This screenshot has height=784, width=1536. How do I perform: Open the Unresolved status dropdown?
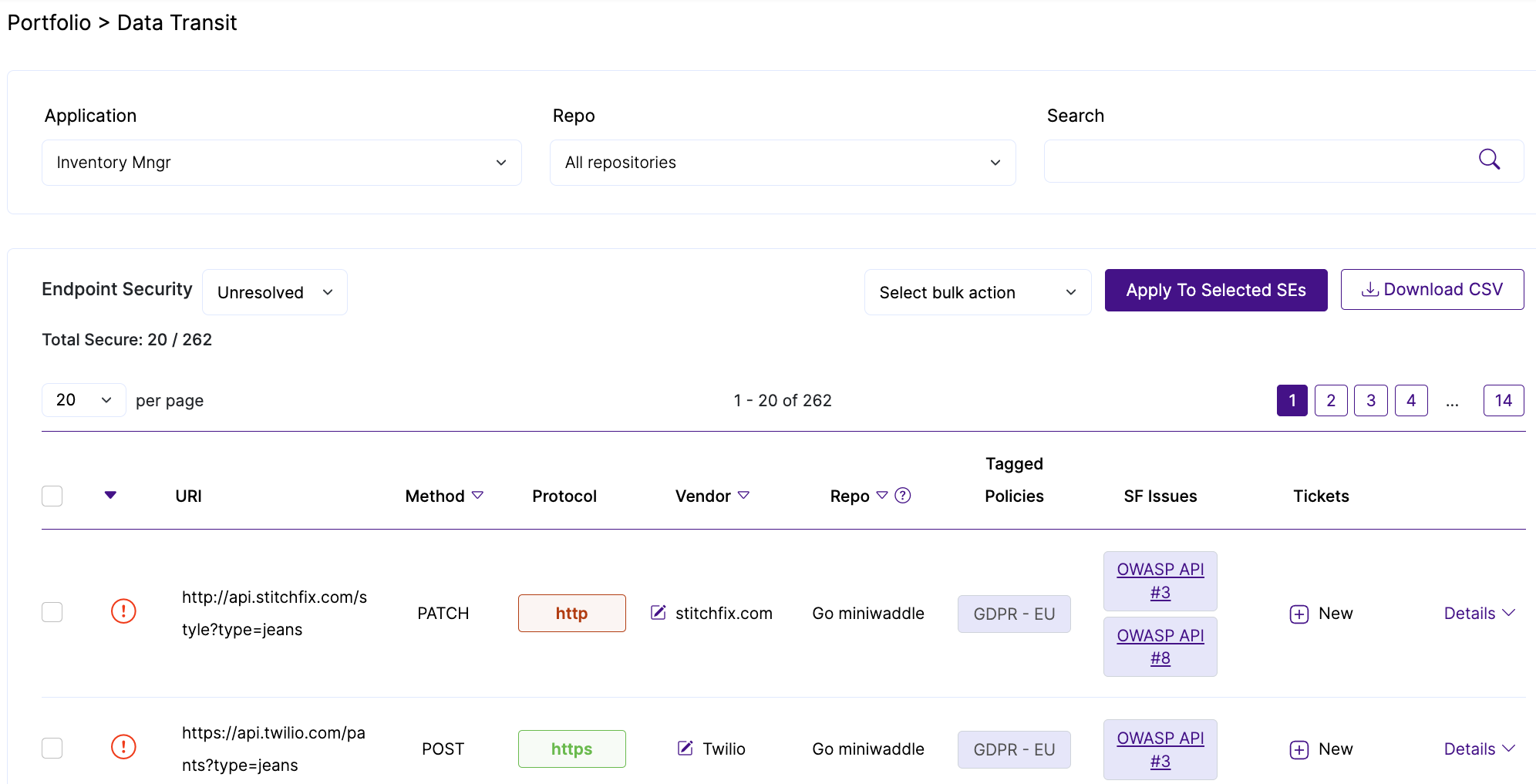coord(275,292)
